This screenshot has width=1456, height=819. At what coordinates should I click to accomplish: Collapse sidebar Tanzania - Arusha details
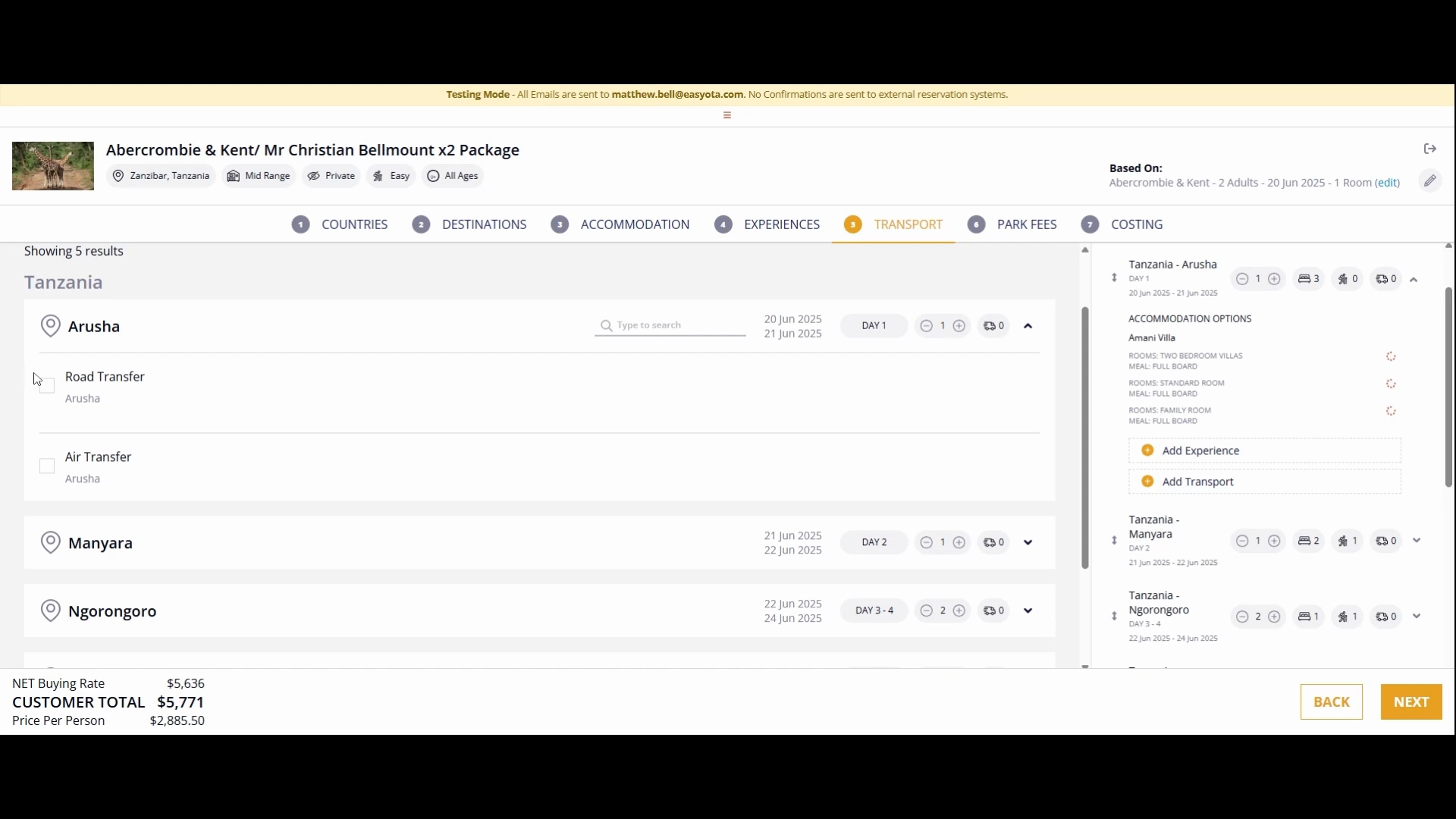[x=1414, y=280]
